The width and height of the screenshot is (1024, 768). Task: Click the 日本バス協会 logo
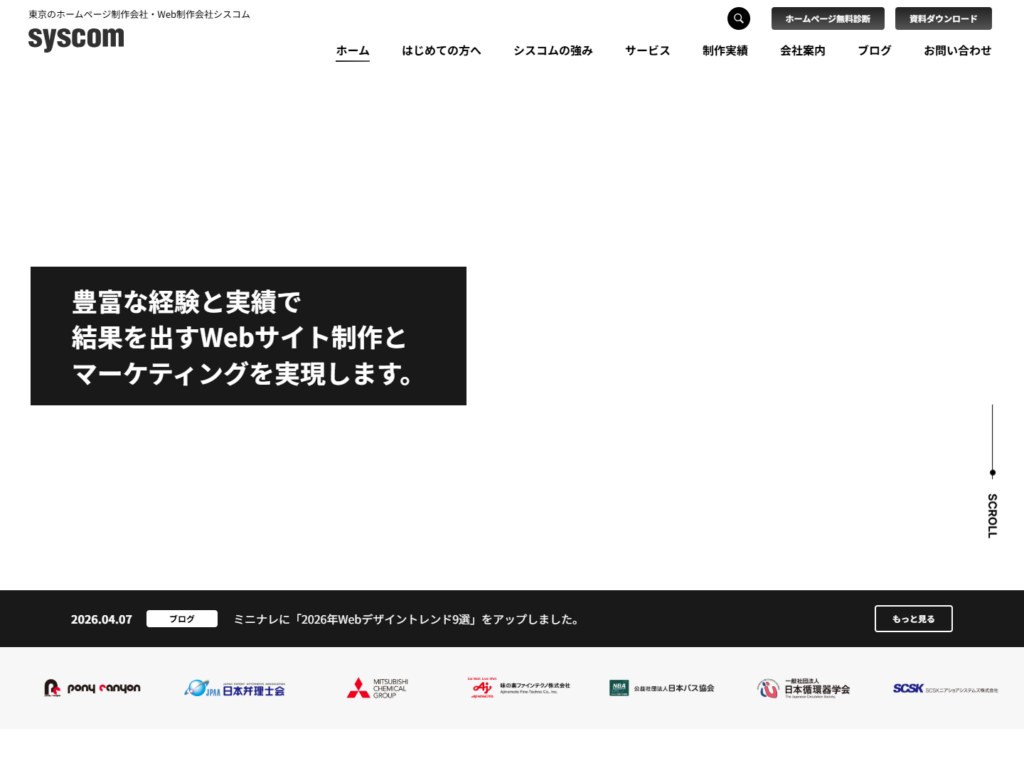[662, 688]
